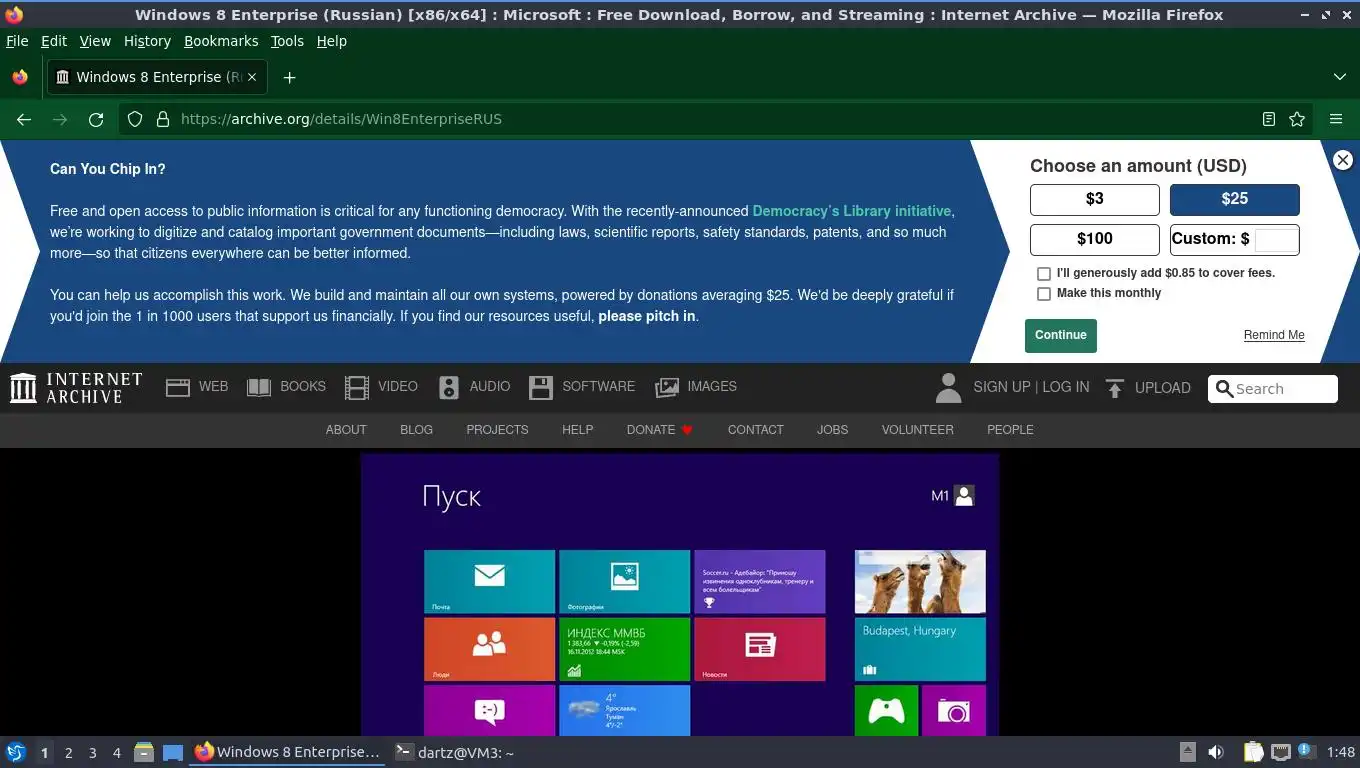Open the dartz@VM3 terminal taskbar item
The image size is (1360, 768).
coord(455,752)
